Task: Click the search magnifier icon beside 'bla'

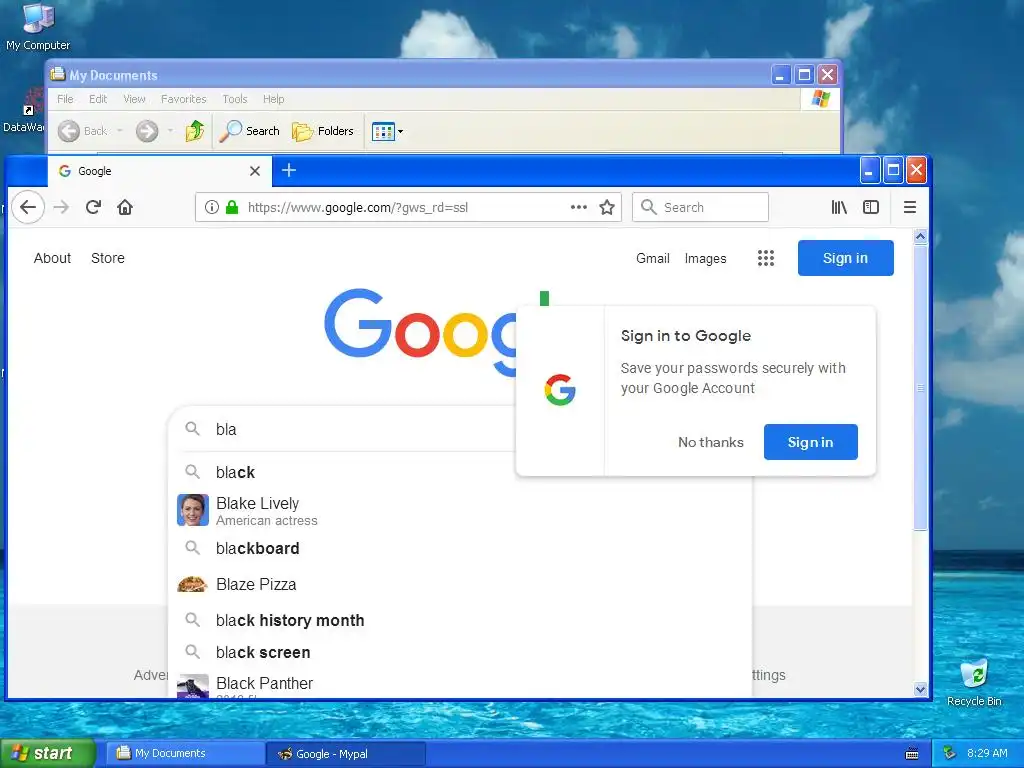Action: [x=192, y=428]
